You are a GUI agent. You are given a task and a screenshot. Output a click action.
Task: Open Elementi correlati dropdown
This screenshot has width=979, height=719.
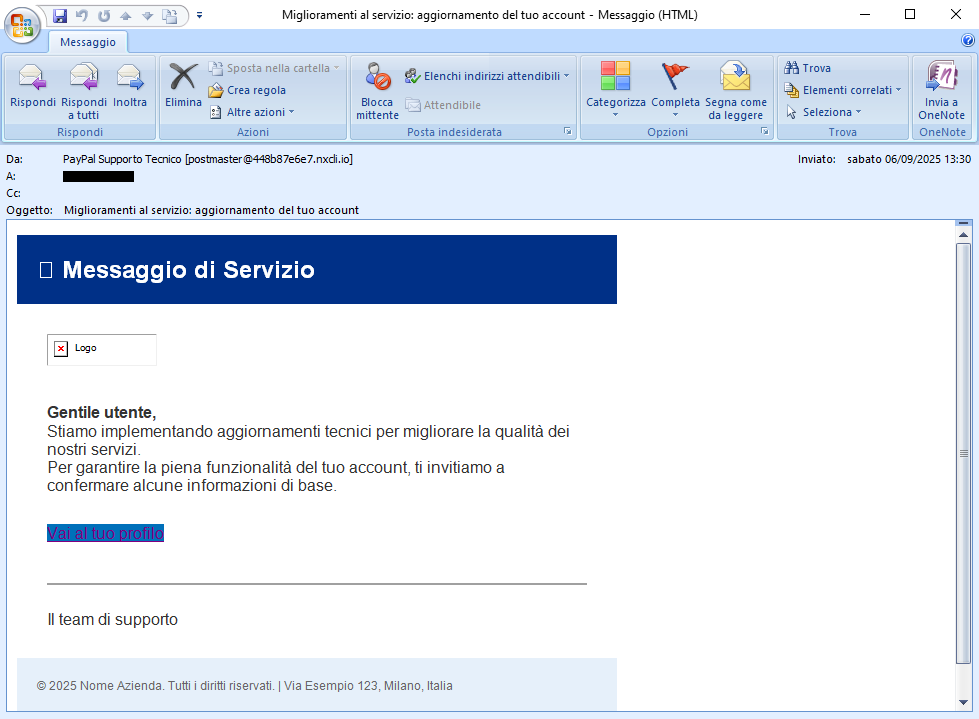point(843,90)
